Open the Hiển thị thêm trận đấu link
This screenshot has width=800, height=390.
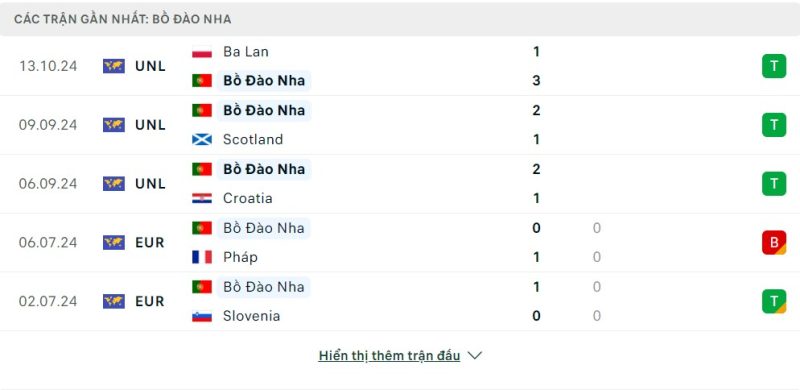tap(389, 356)
